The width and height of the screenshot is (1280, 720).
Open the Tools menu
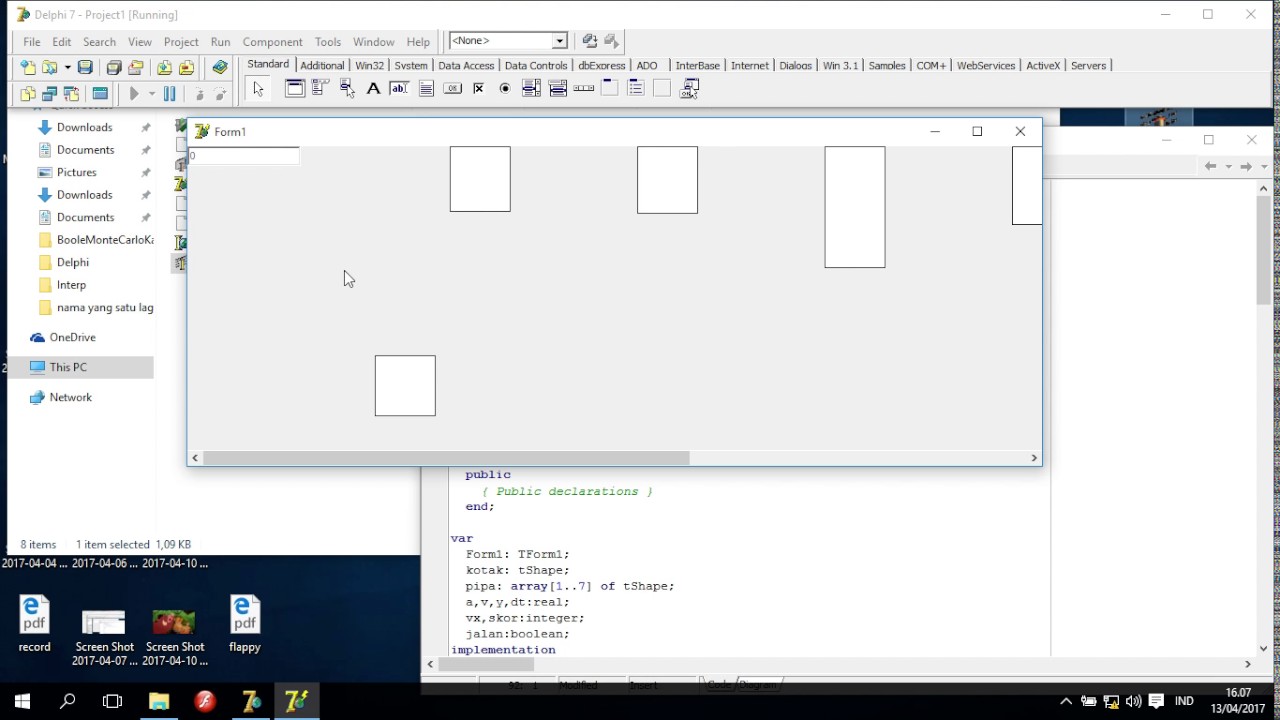[x=328, y=42]
